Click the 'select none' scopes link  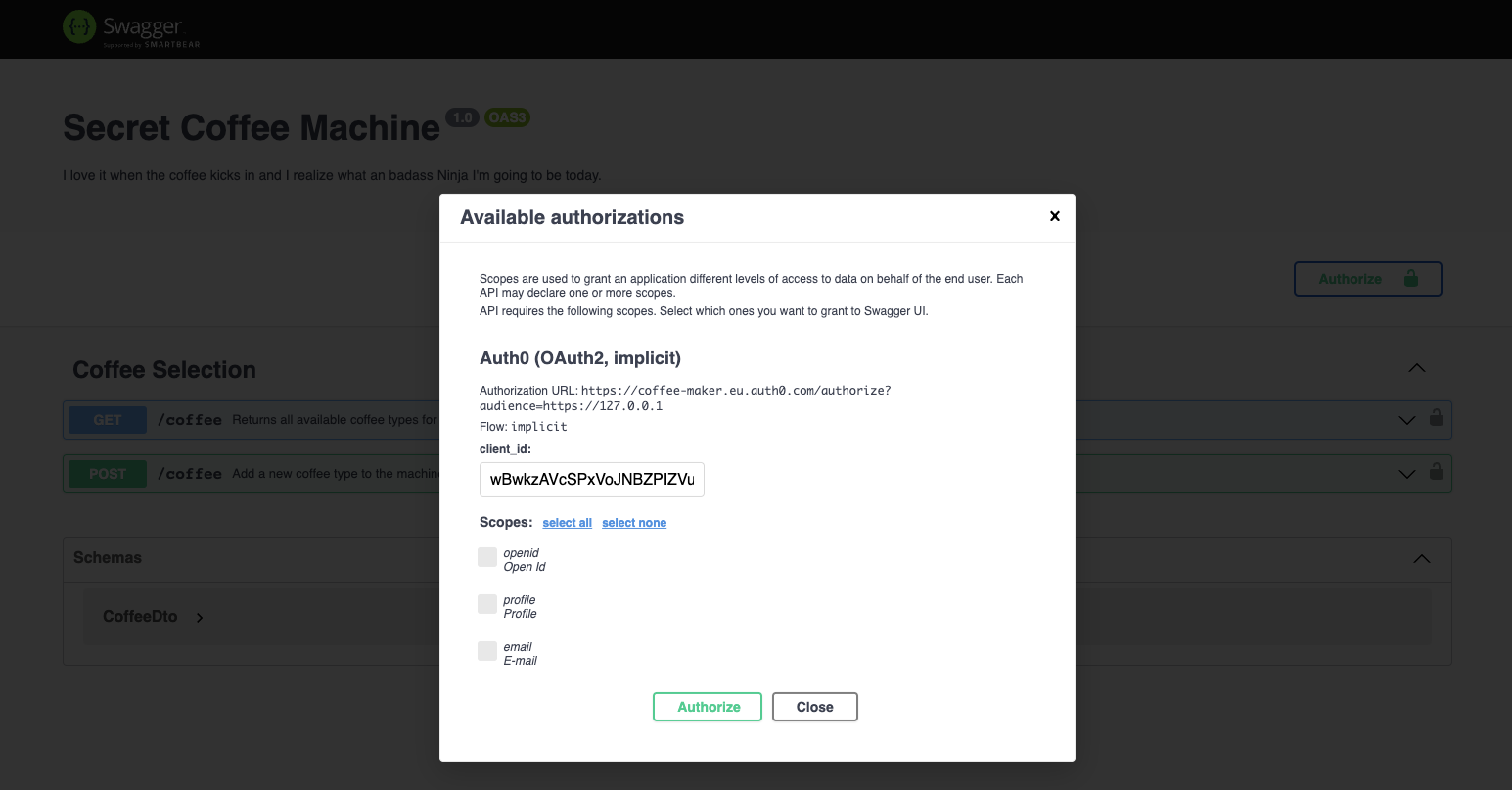click(634, 523)
